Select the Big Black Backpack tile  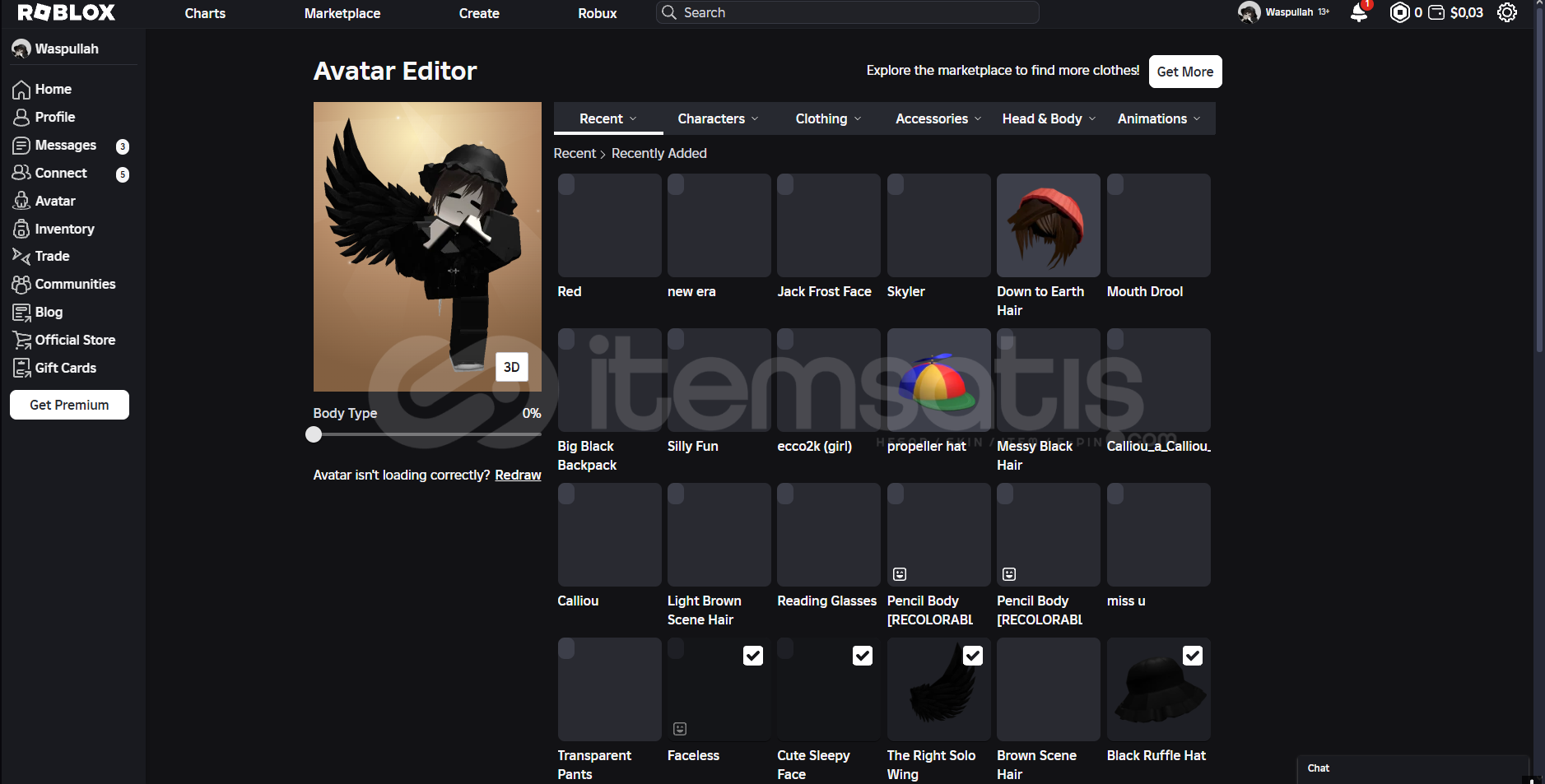click(610, 380)
